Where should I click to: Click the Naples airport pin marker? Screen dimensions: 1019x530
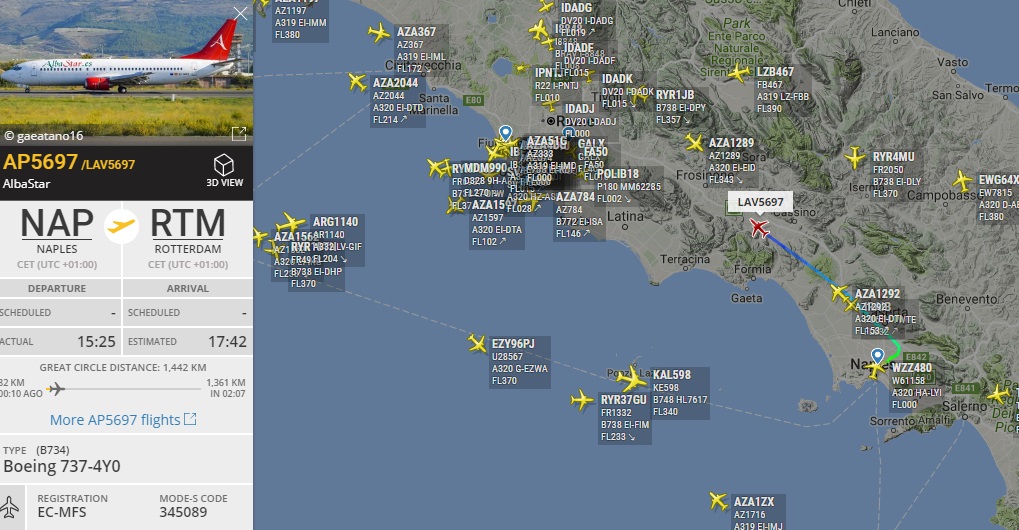877,356
